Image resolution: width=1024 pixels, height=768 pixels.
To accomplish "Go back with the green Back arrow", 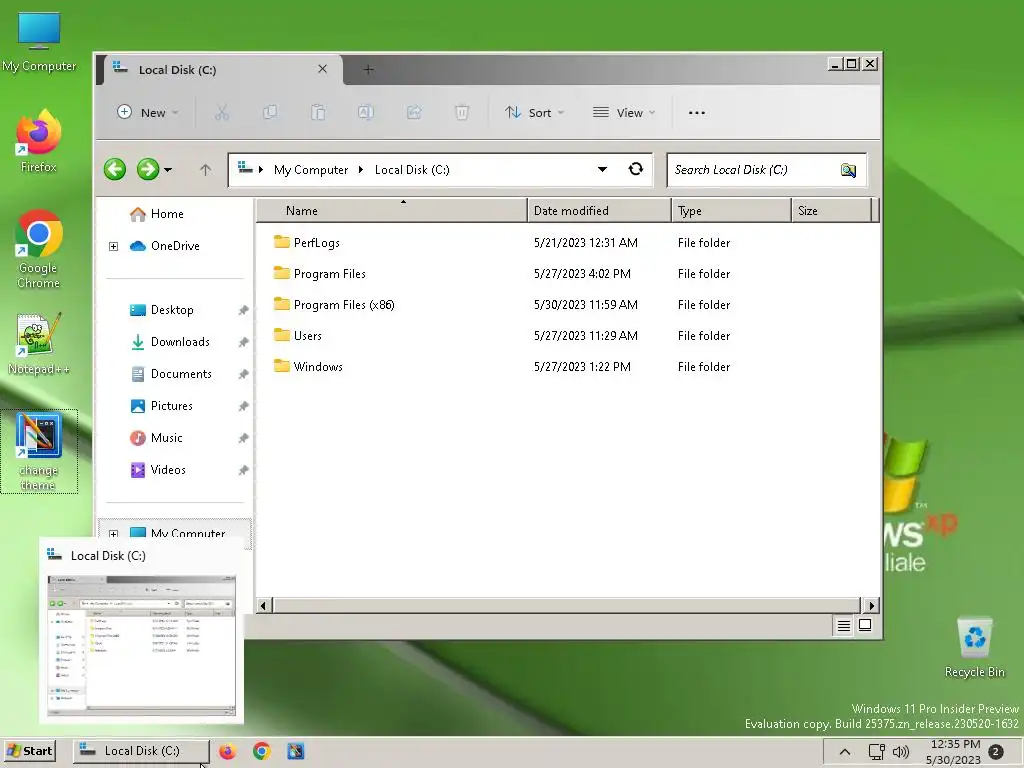I will (115, 170).
